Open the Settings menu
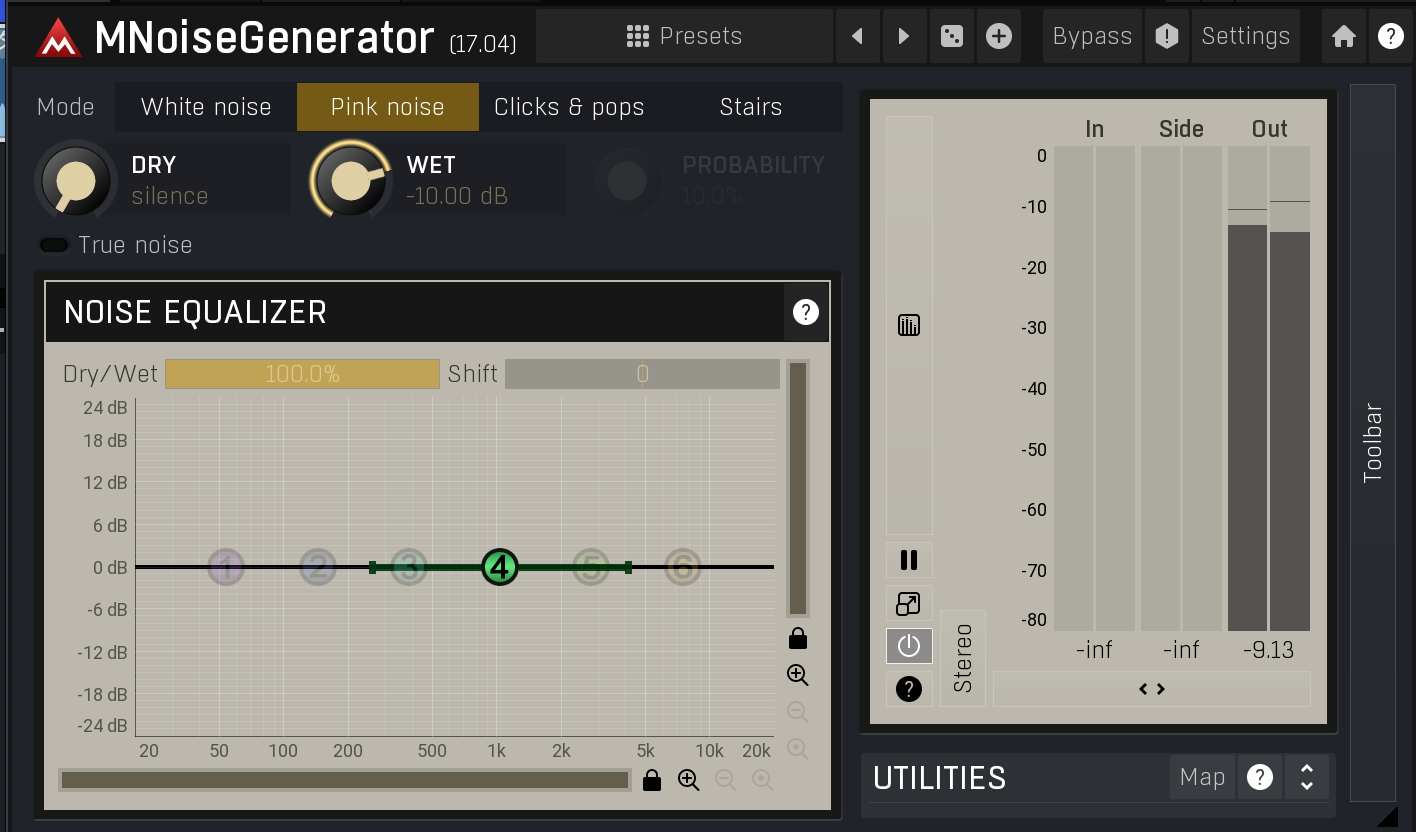The image size is (1416, 832). click(1246, 36)
